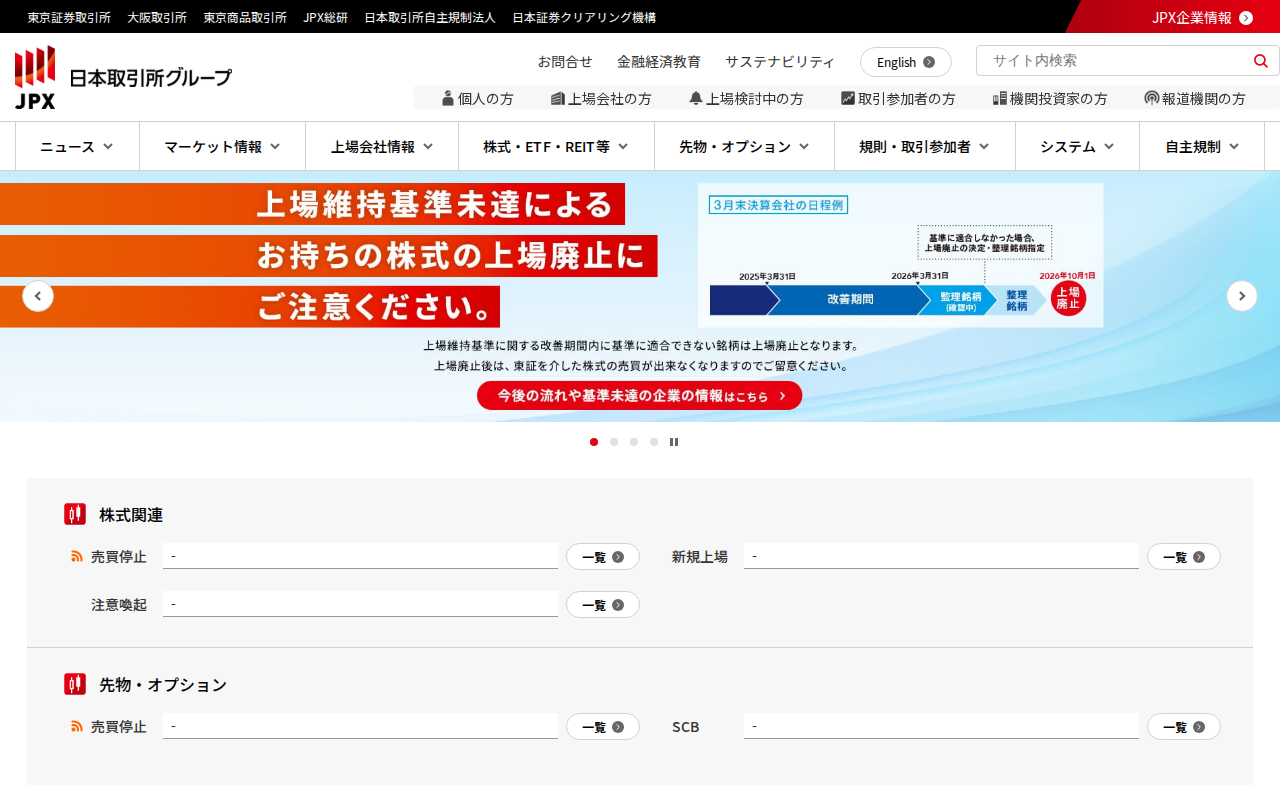Click the next slide arrow on banner
This screenshot has height=800, width=1280.
(x=1242, y=296)
